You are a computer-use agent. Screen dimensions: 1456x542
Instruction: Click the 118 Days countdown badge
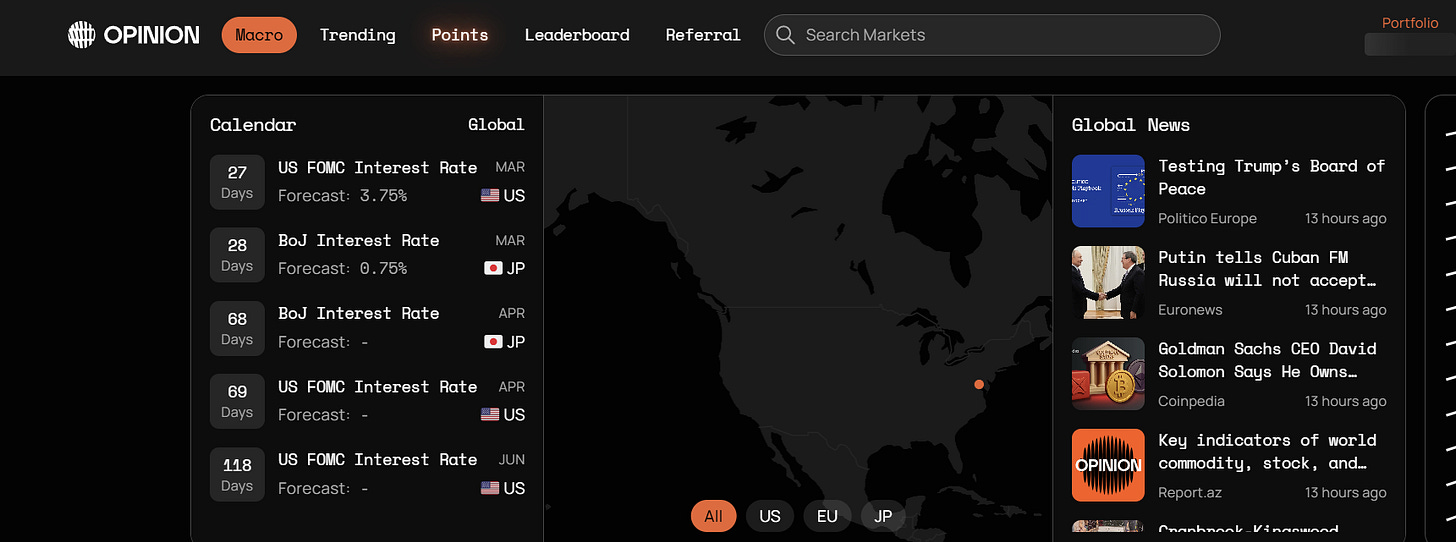point(237,474)
